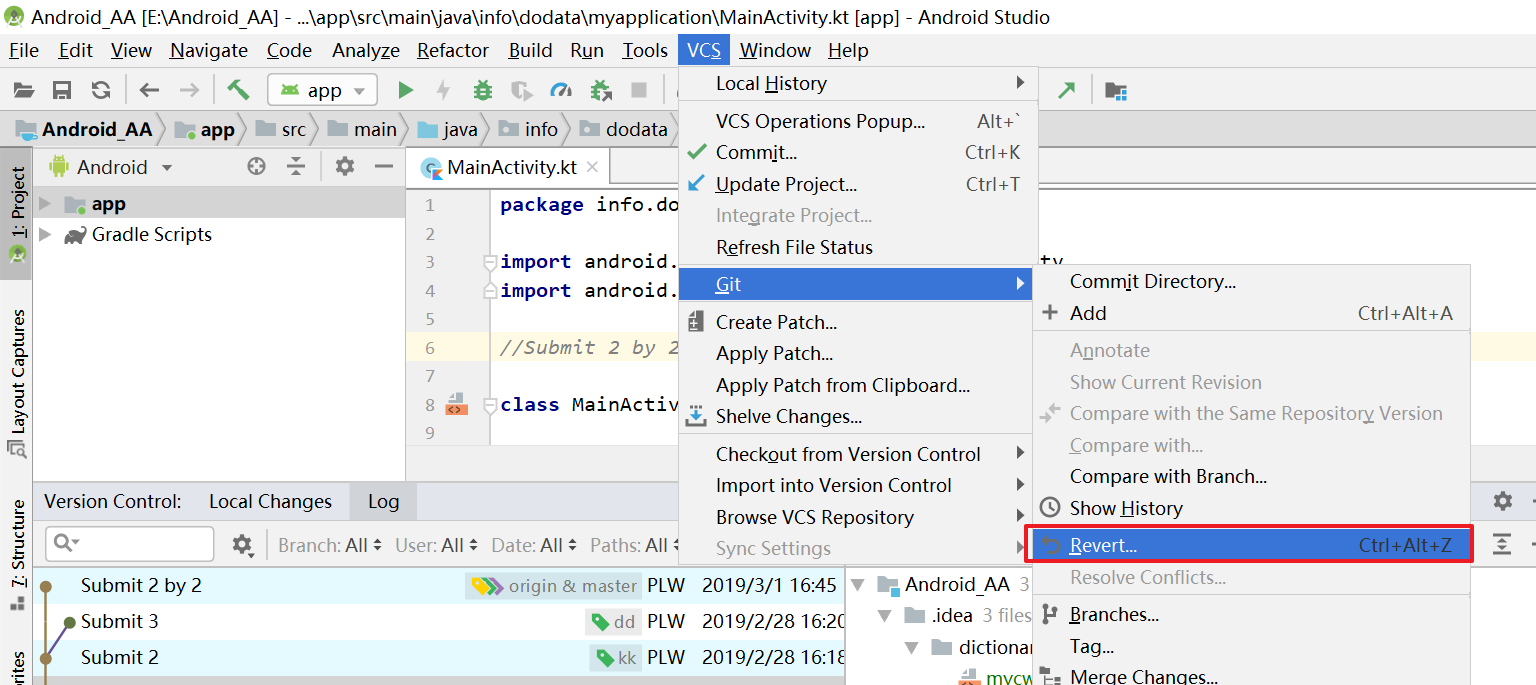Image resolution: width=1536 pixels, height=685 pixels.
Task: Close the MainActivity.kt tab
Action: tap(592, 168)
